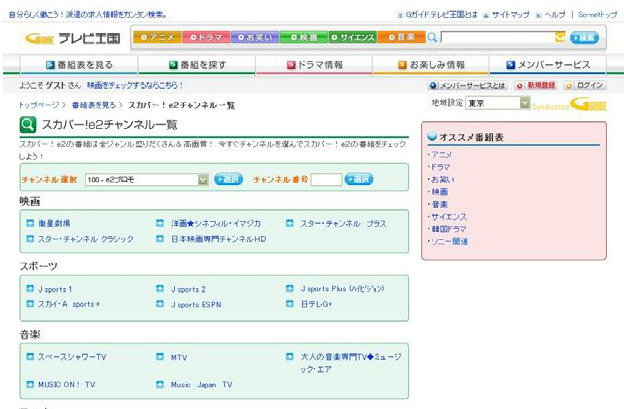Open the アニメ genre tab
The width and height of the screenshot is (624, 409).
click(x=158, y=37)
